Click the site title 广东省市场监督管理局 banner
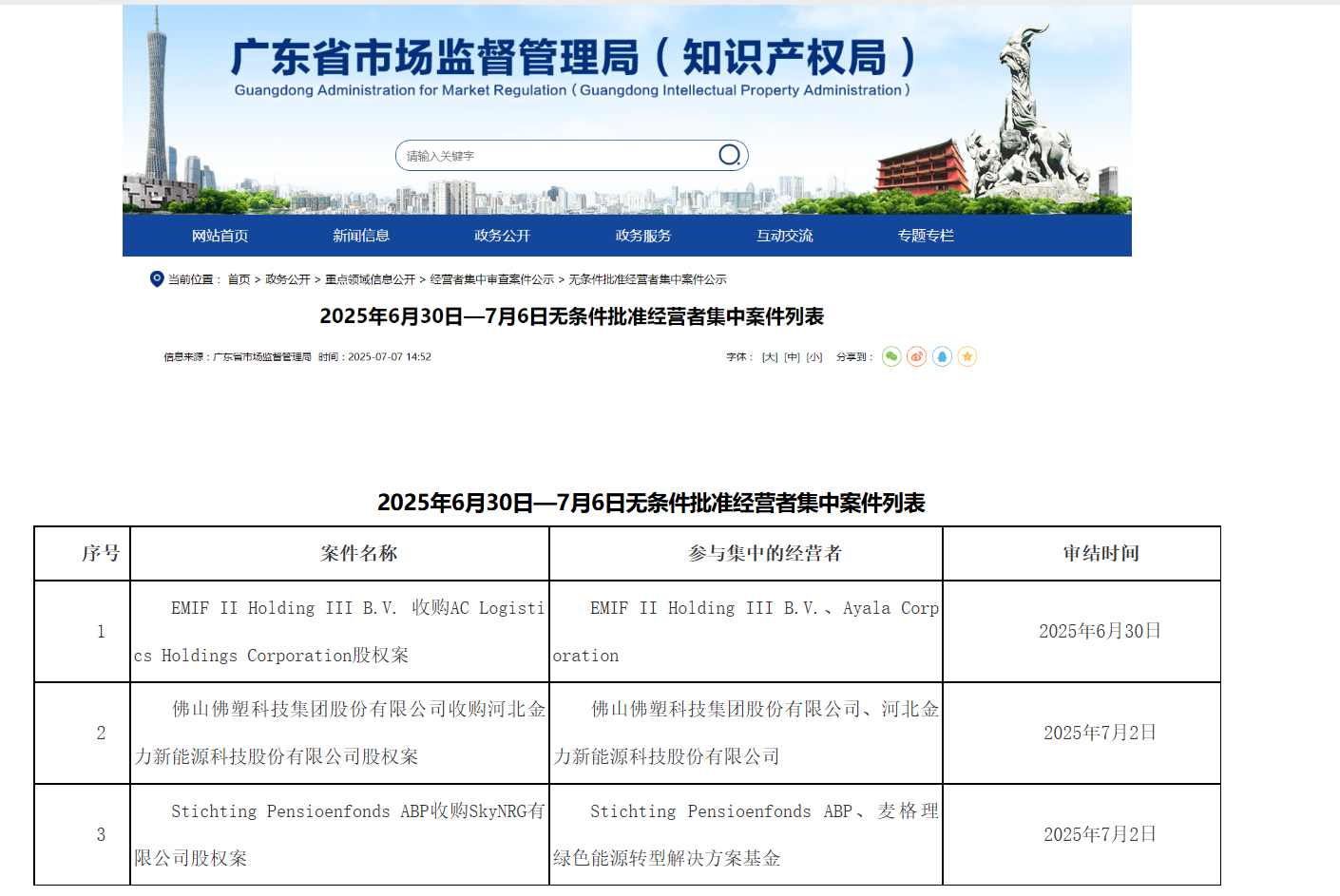Viewport: 1340px width, 896px height. click(572, 57)
